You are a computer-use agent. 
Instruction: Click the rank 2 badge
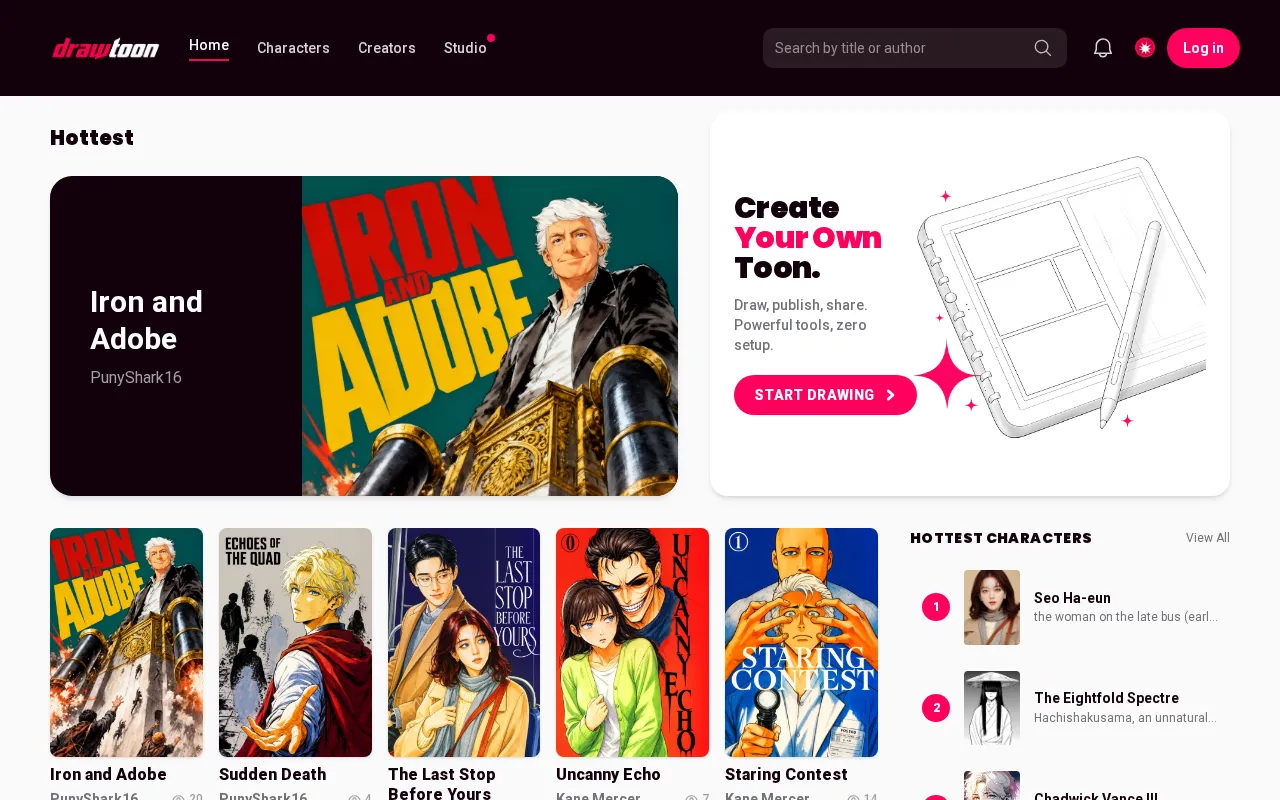(936, 708)
